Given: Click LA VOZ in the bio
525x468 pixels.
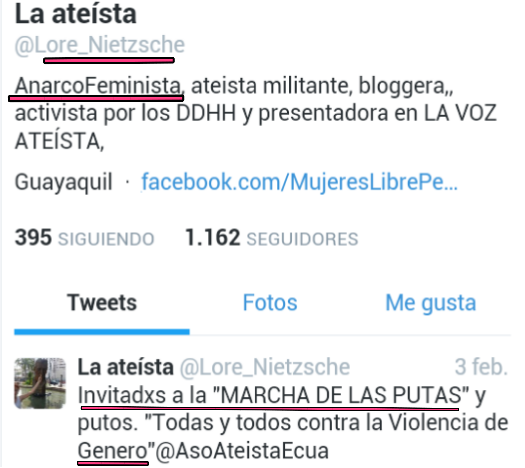Looking at the screenshot, I should click(460, 113).
